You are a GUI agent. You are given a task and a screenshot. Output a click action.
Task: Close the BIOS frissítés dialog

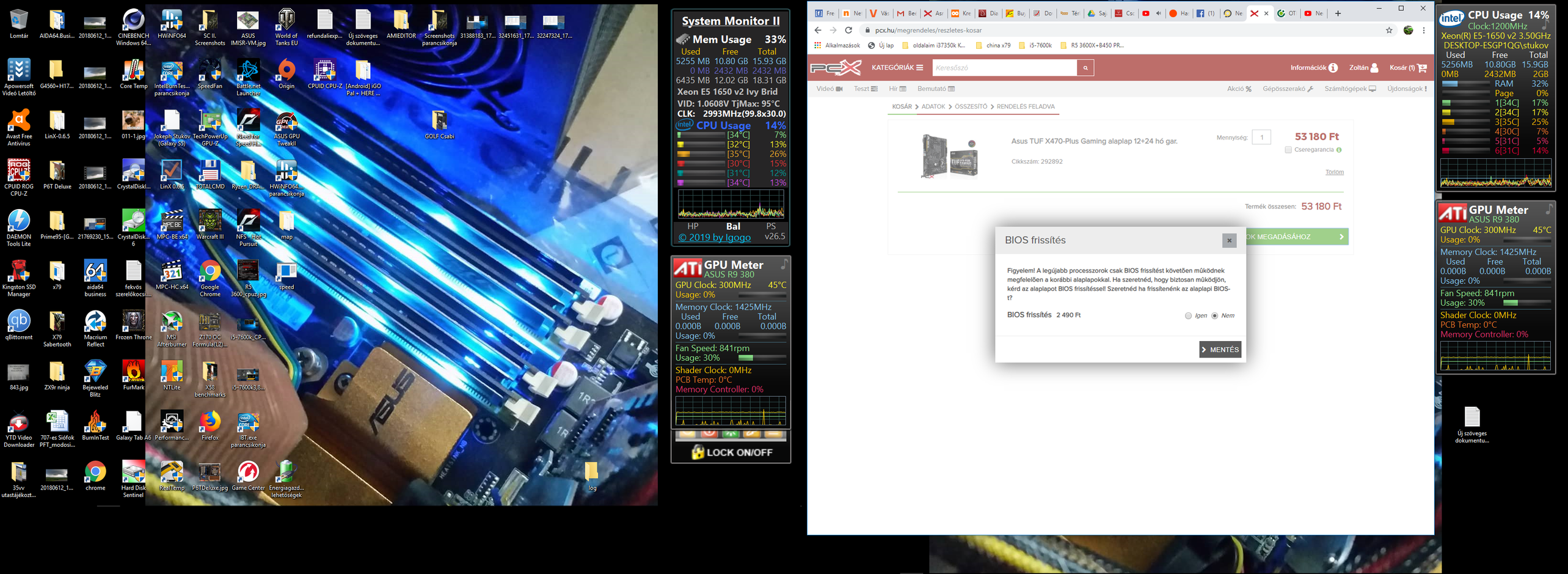1229,240
